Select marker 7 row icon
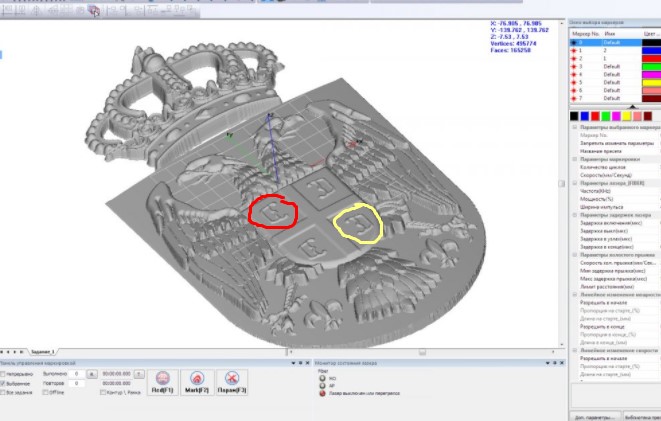The width and height of the screenshot is (661, 421). (572, 99)
